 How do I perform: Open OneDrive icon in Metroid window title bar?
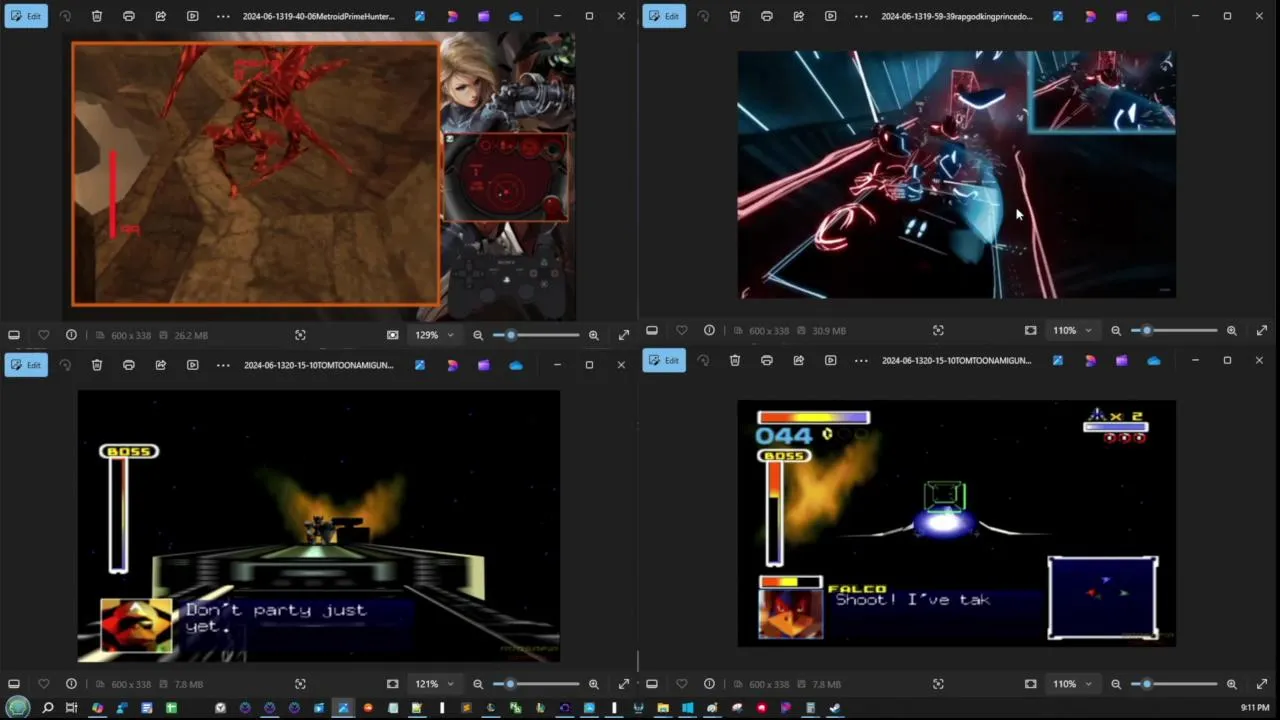[516, 16]
